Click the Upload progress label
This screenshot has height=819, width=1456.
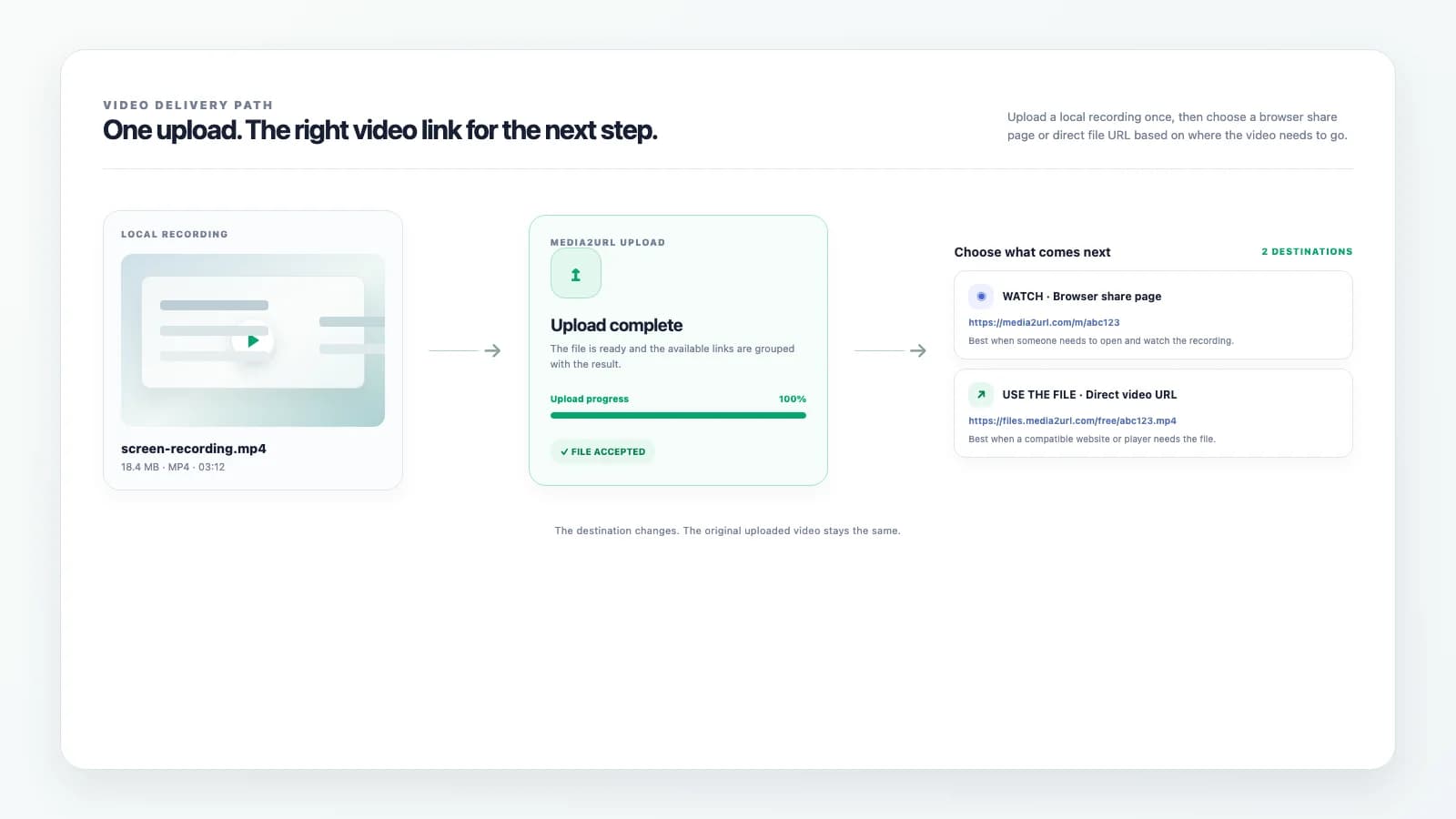(590, 399)
